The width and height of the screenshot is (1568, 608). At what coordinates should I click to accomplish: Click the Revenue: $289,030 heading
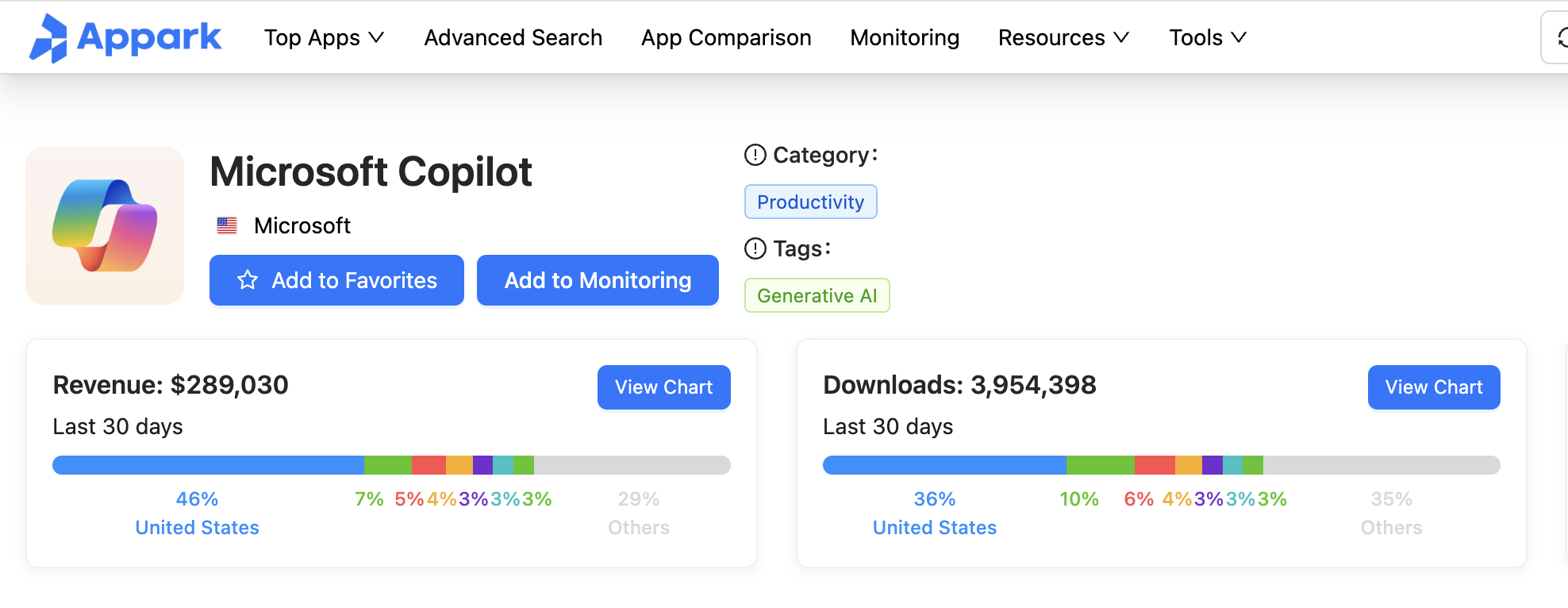[171, 385]
